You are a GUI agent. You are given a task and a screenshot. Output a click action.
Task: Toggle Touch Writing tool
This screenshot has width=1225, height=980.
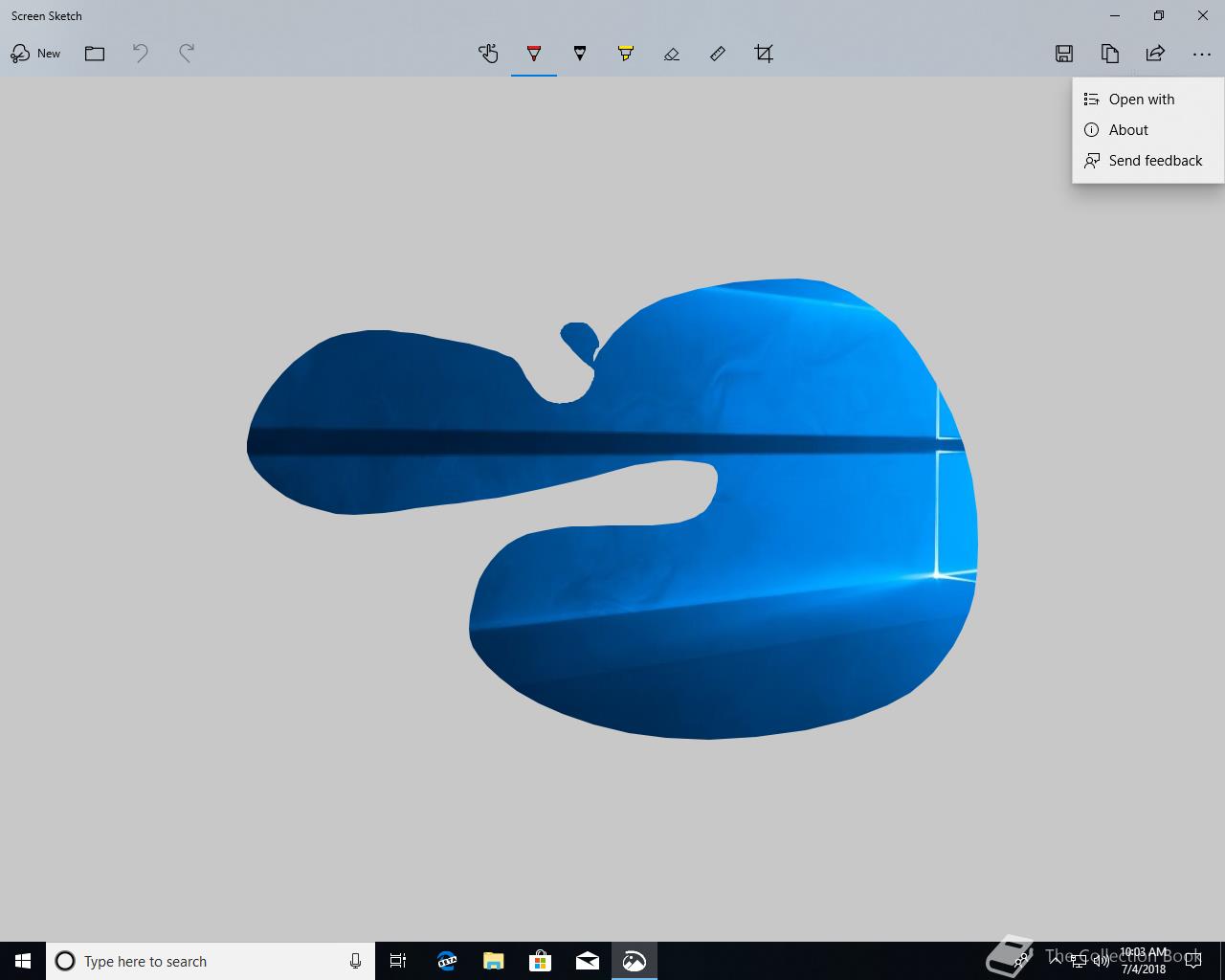click(x=488, y=54)
